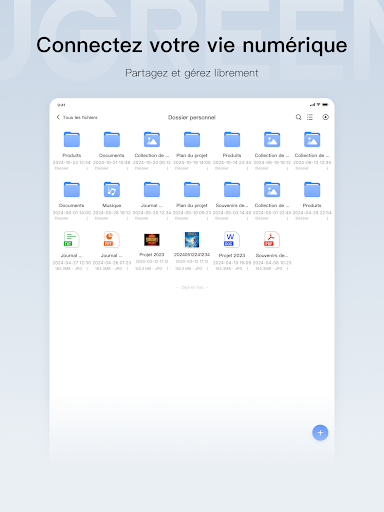384x512 pixels.
Task: Open the Projet 2023 DOC Word file
Action: 232,240
